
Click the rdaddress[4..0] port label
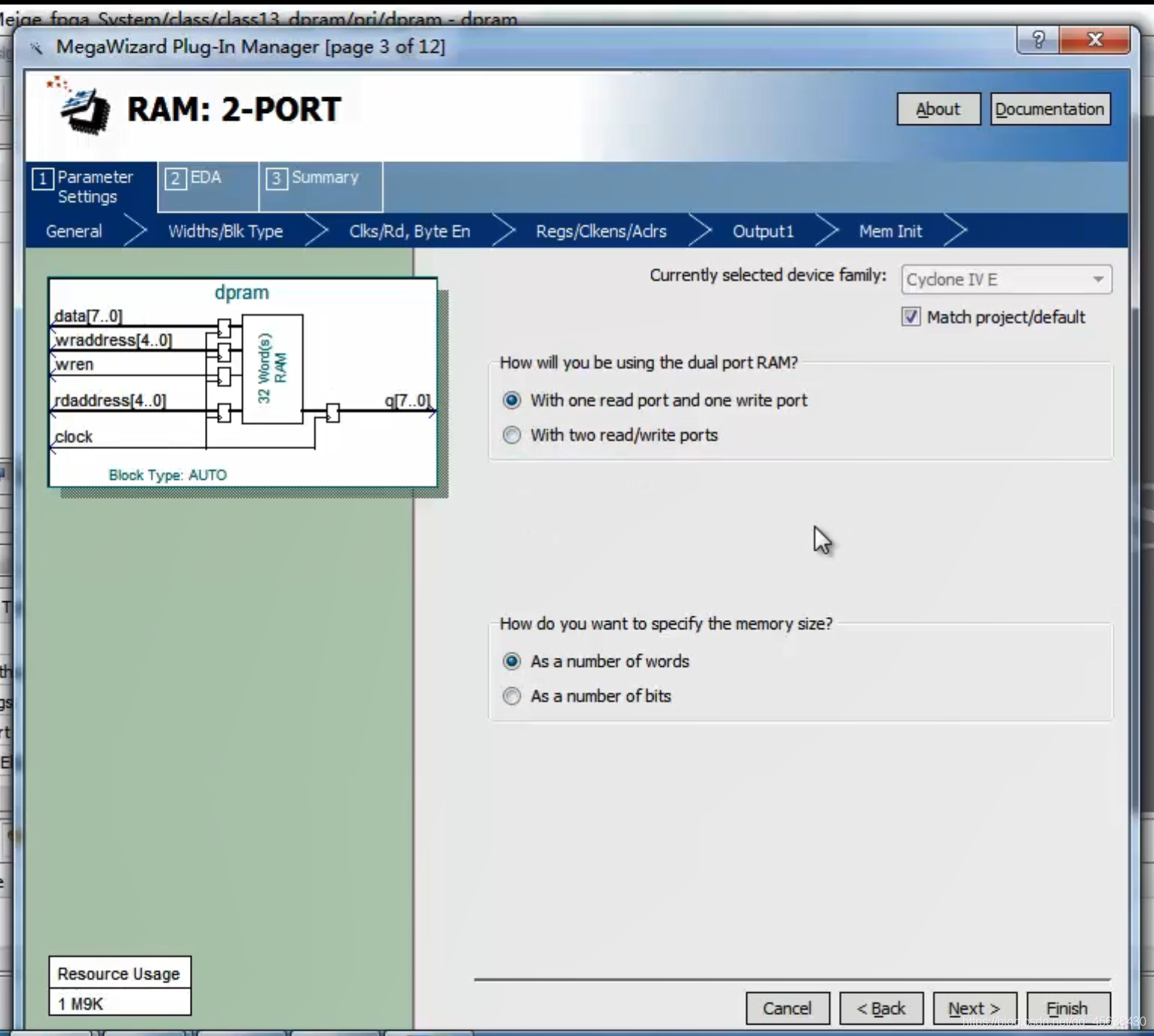(110, 400)
